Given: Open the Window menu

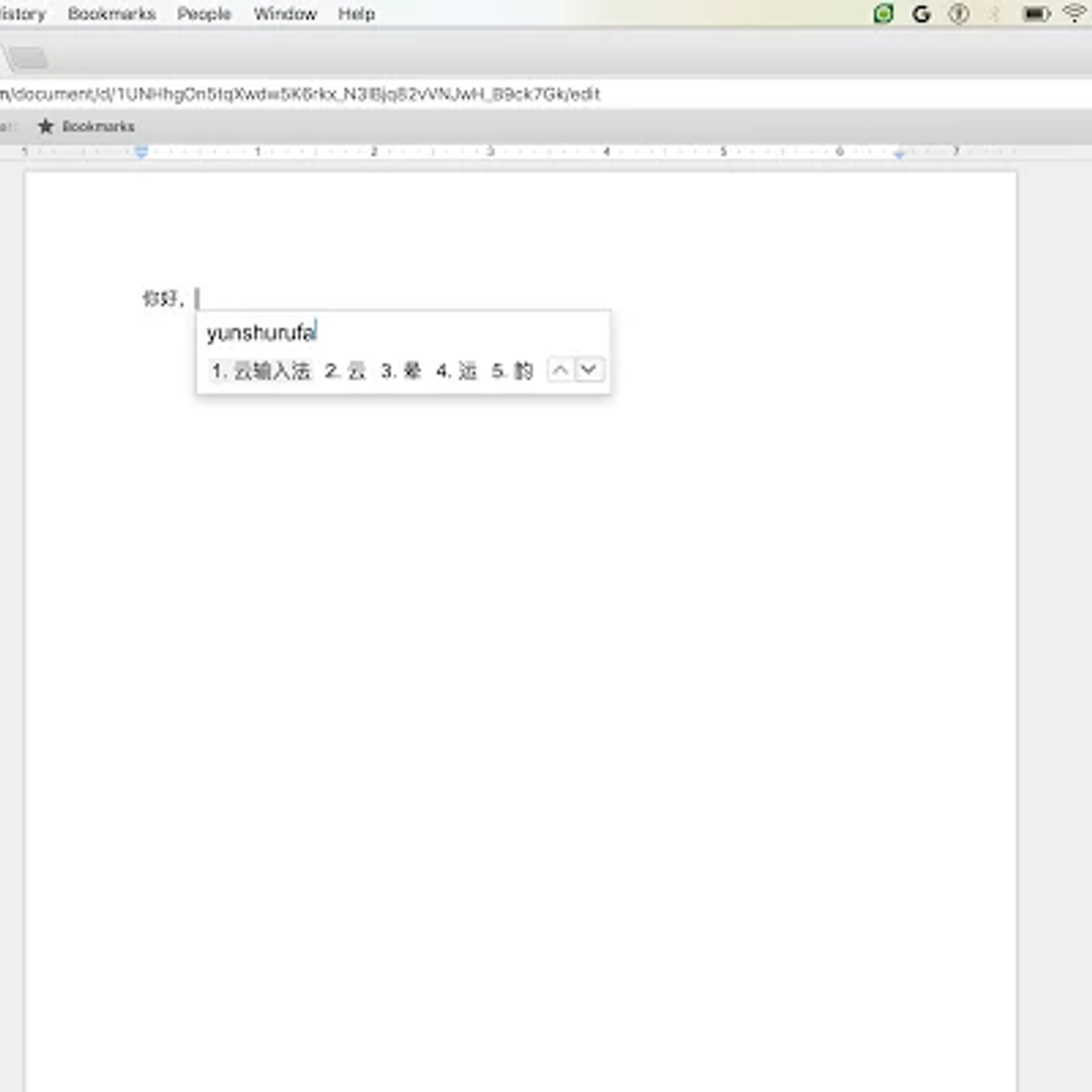Looking at the screenshot, I should 285,14.
